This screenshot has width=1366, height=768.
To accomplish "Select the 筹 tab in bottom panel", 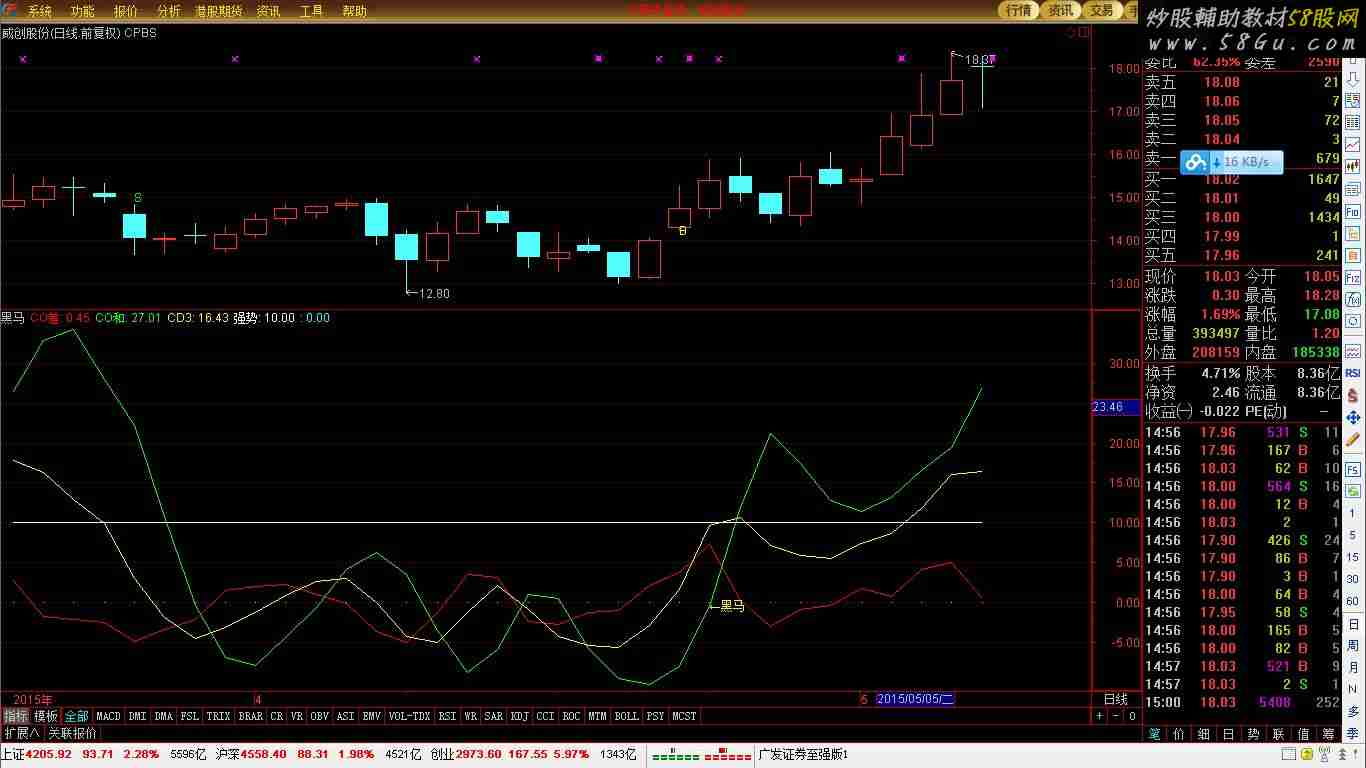I will pyautogui.click(x=1328, y=734).
